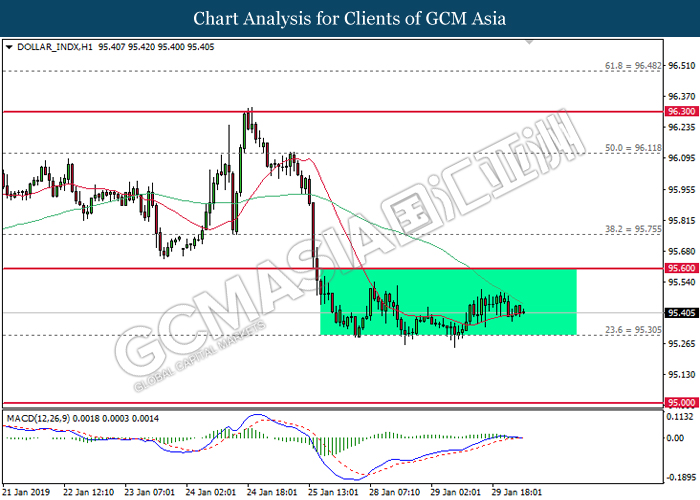Click the 29 Jan 02:01 time label
Viewport: 700px width, 500px height.
(x=455, y=492)
